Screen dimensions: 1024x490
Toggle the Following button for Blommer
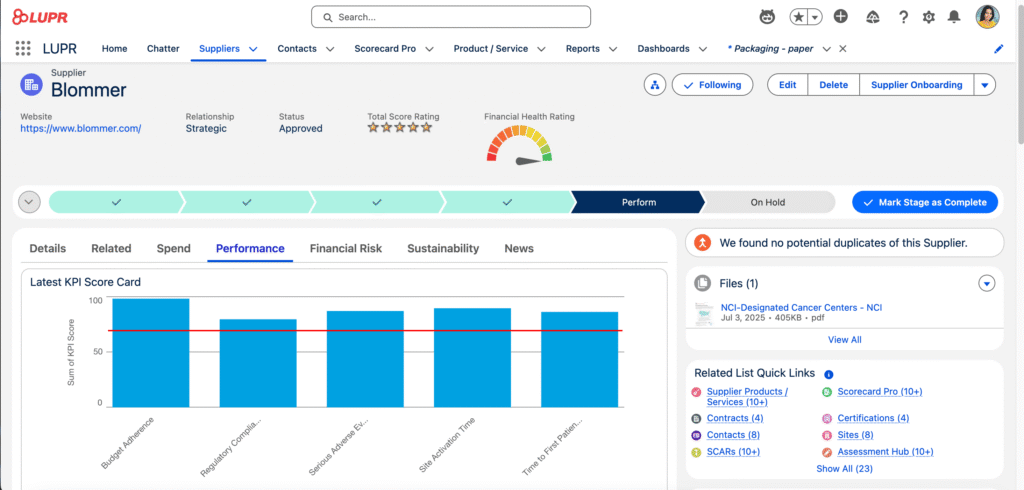[x=712, y=85]
